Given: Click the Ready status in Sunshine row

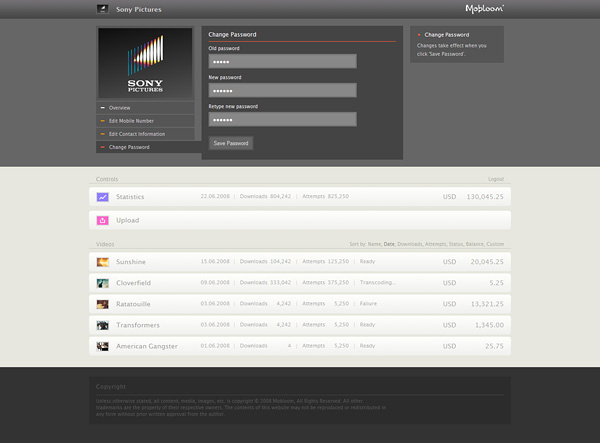Looking at the screenshot, I should [367, 262].
